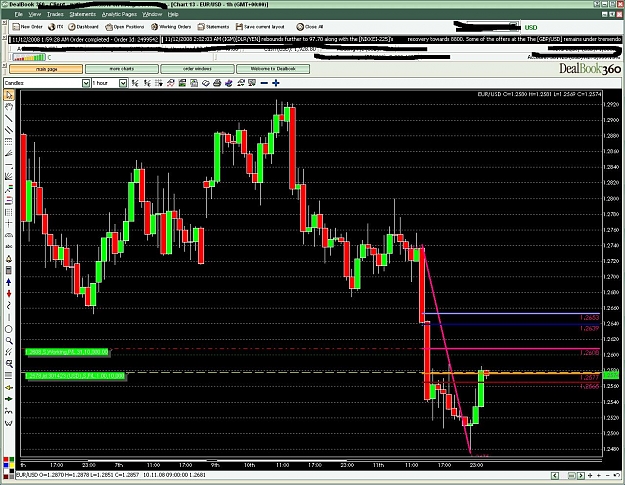Place a blue up arrow marker
625x485 pixels.
click(9, 282)
